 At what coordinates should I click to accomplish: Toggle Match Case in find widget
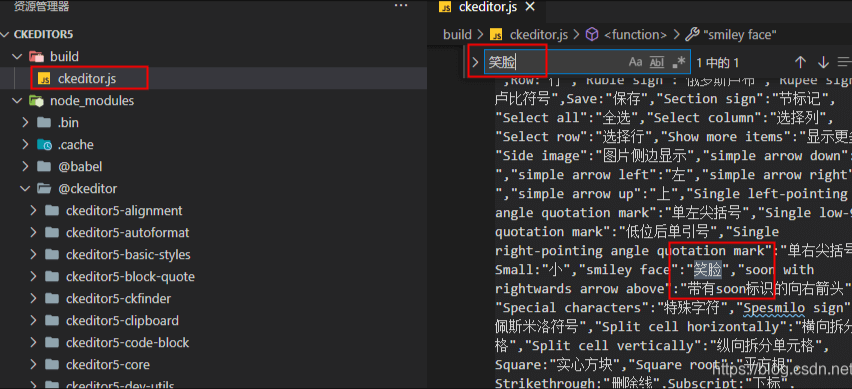(635, 62)
